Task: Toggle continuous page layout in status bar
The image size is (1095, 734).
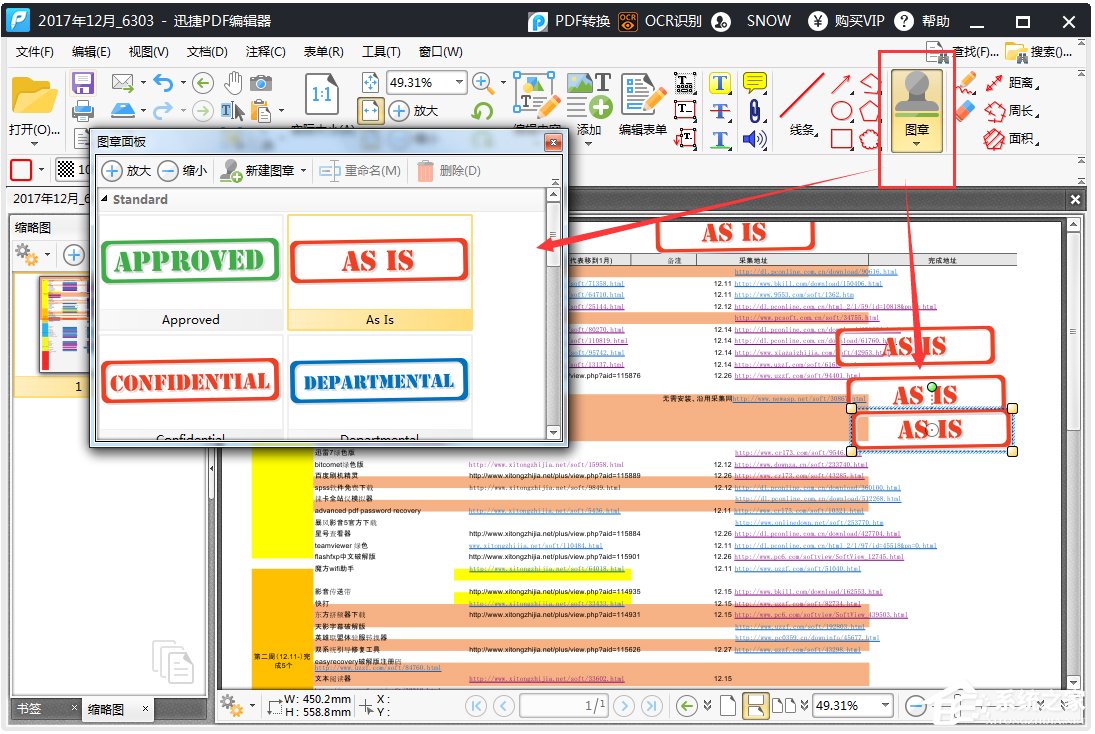Action: coord(755,706)
